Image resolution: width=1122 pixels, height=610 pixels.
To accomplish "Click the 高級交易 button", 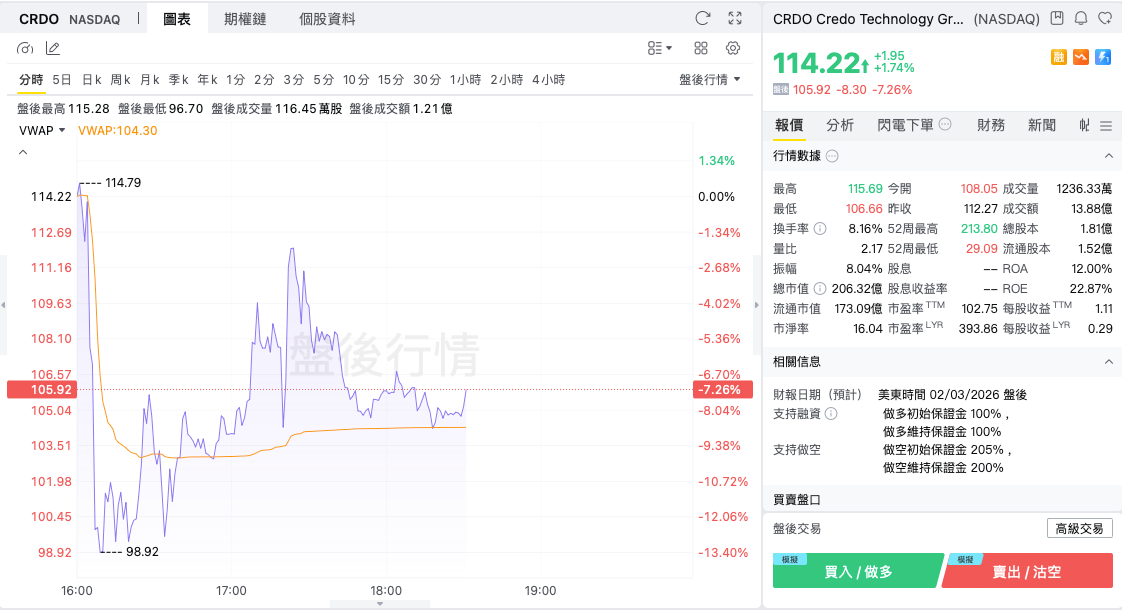I will [1079, 528].
